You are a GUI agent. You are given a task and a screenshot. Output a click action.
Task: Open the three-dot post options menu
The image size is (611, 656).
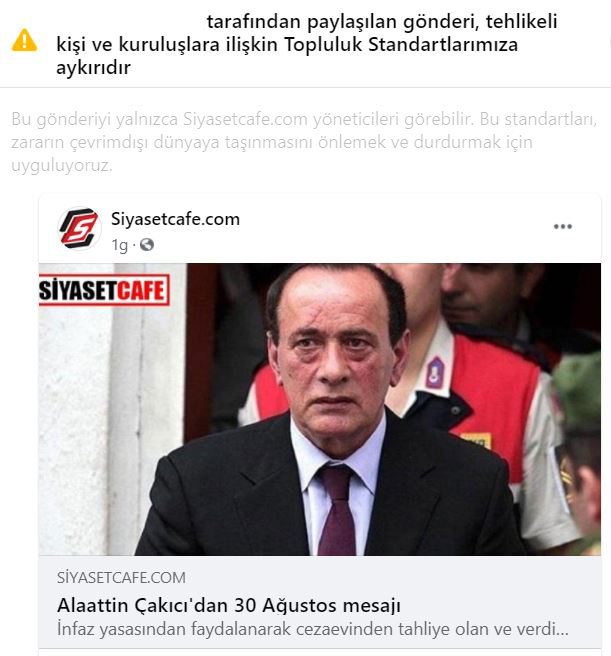(x=562, y=227)
